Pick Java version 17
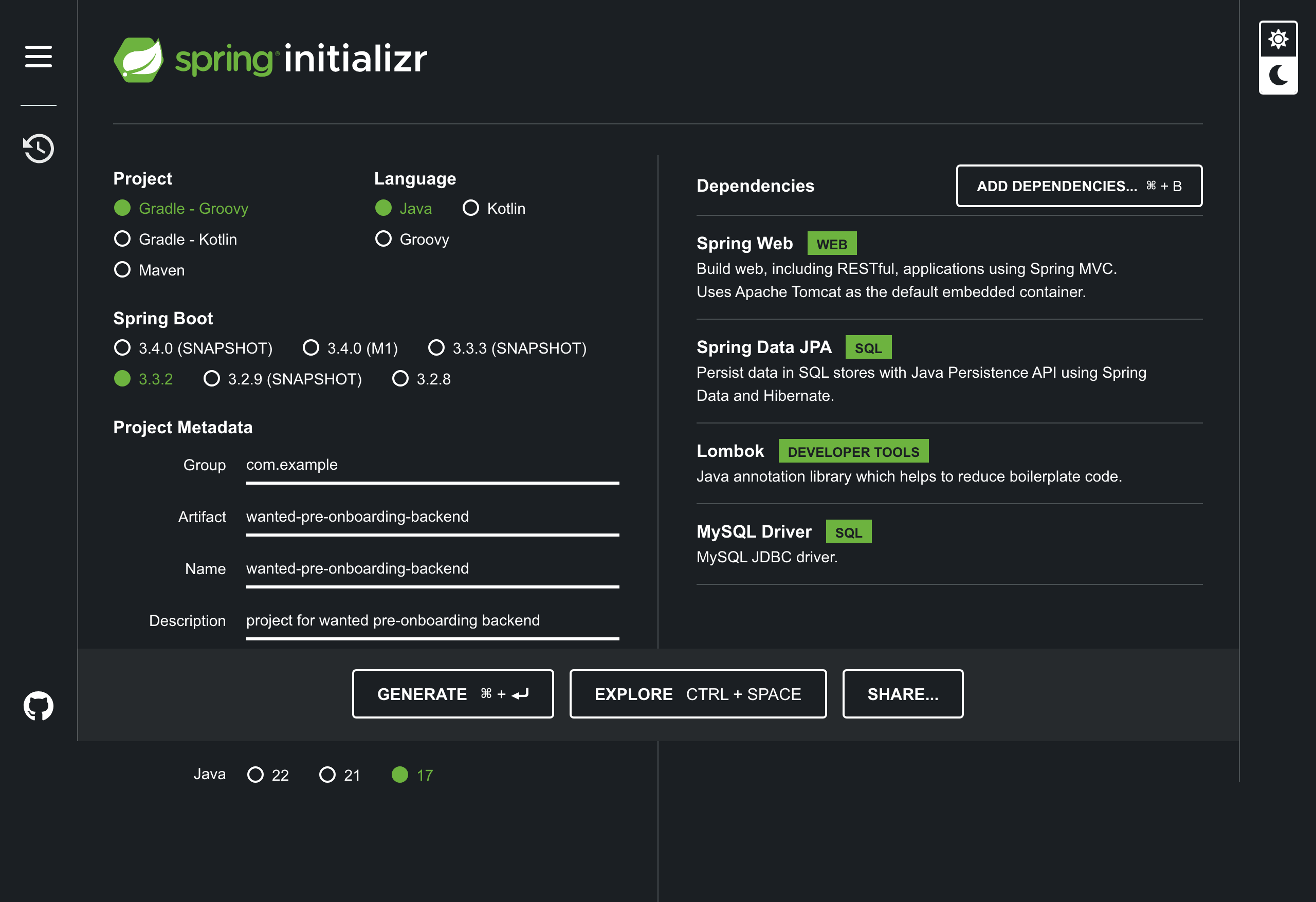 coord(412,775)
